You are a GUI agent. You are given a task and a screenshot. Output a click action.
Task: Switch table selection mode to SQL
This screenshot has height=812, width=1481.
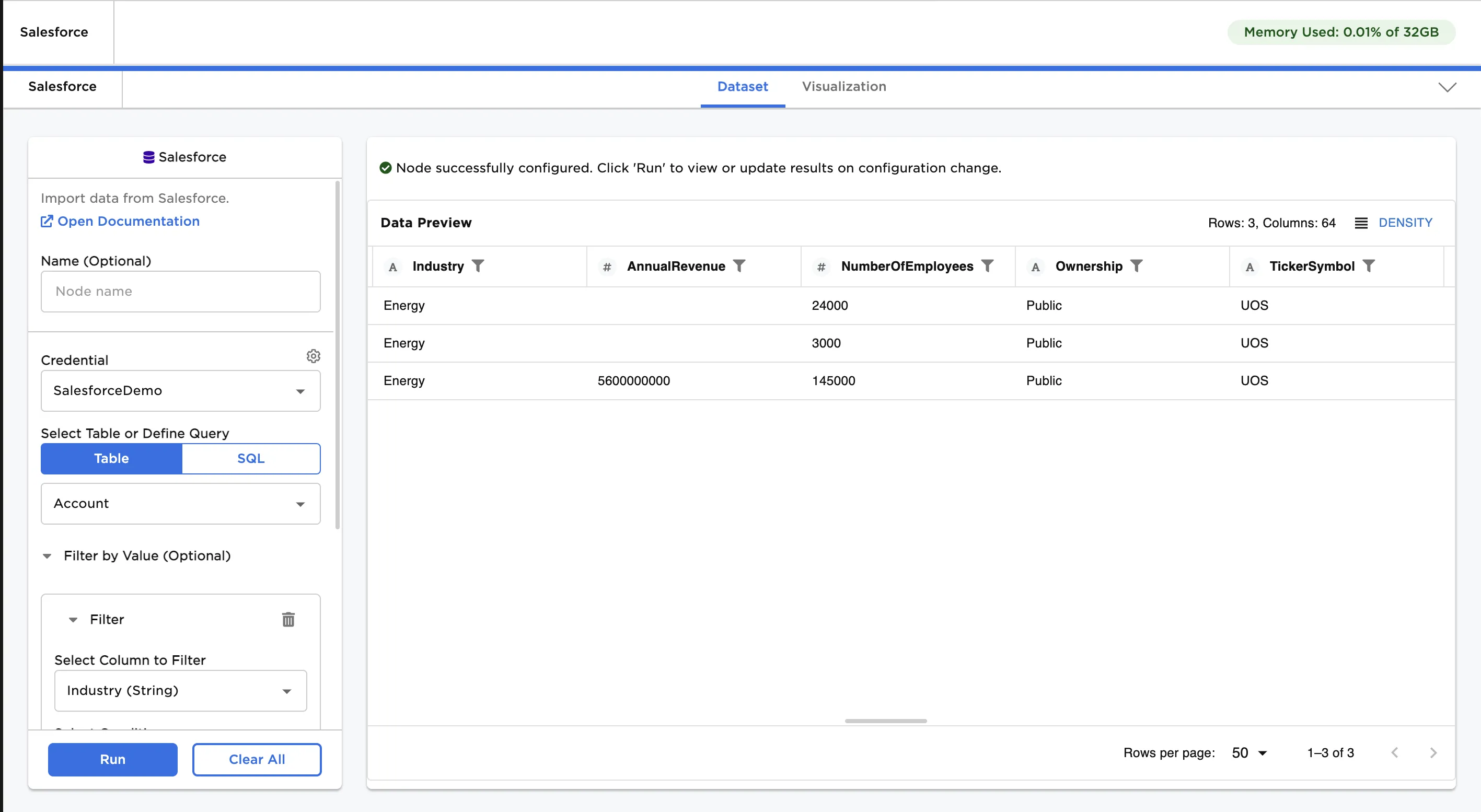tap(251, 459)
